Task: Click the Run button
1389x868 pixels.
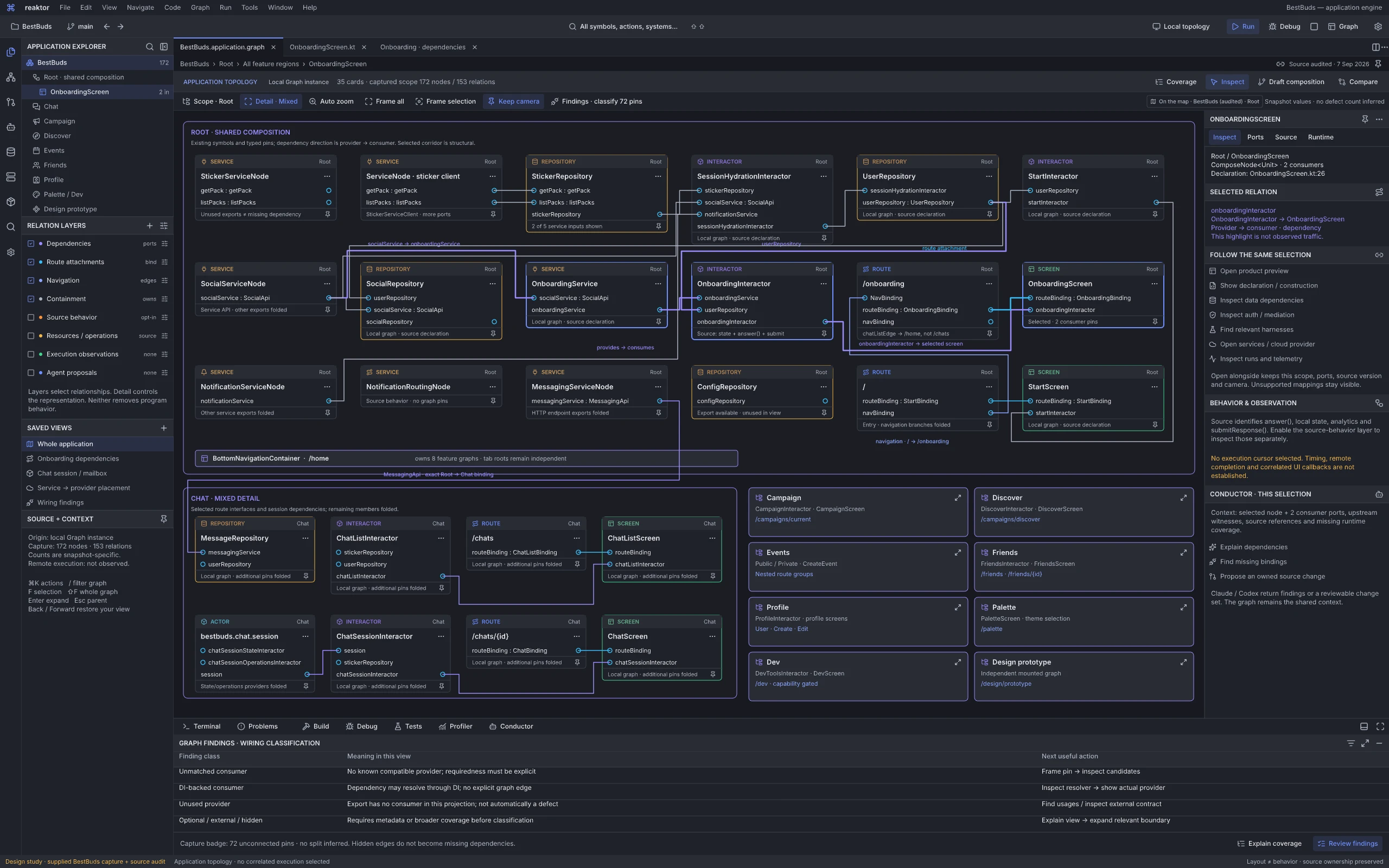Action: pyautogui.click(x=1243, y=27)
